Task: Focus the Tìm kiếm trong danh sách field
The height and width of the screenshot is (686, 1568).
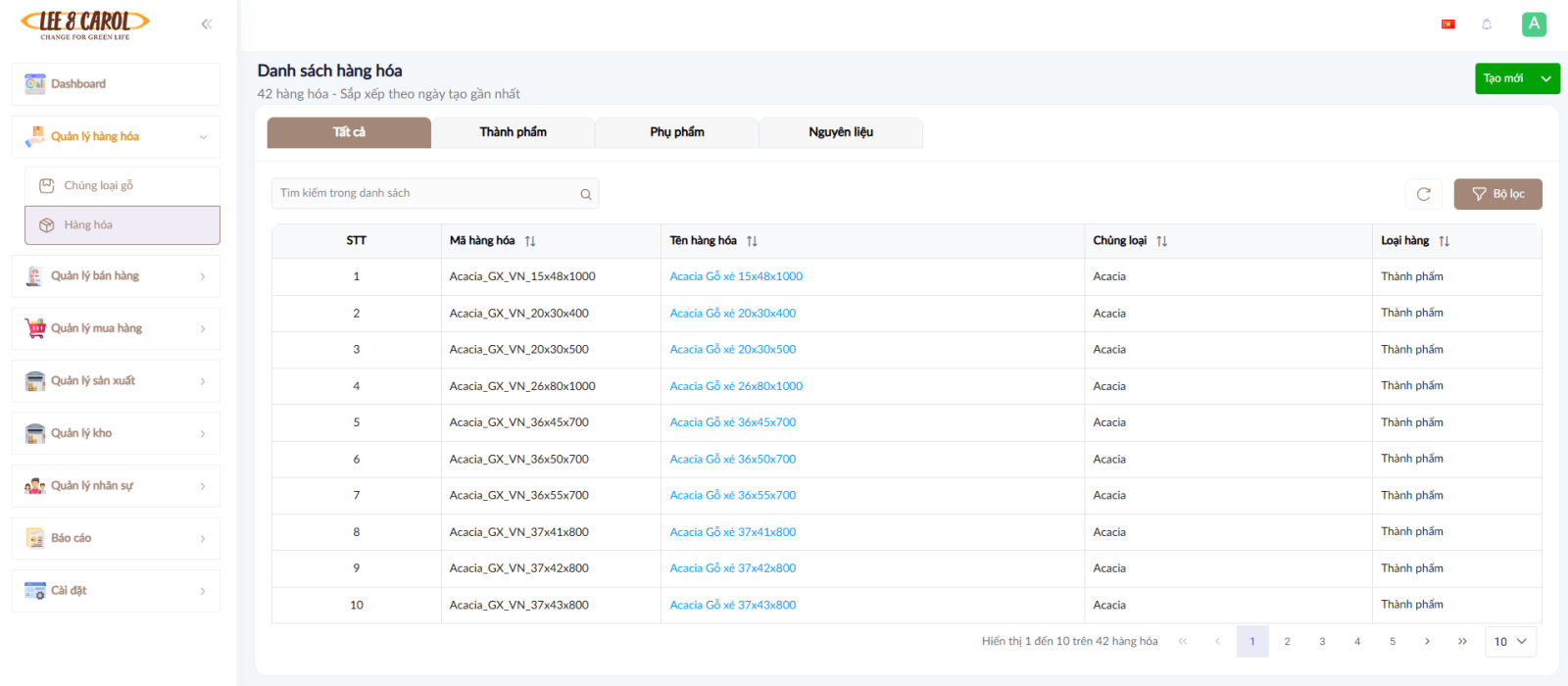Action: tap(426, 193)
